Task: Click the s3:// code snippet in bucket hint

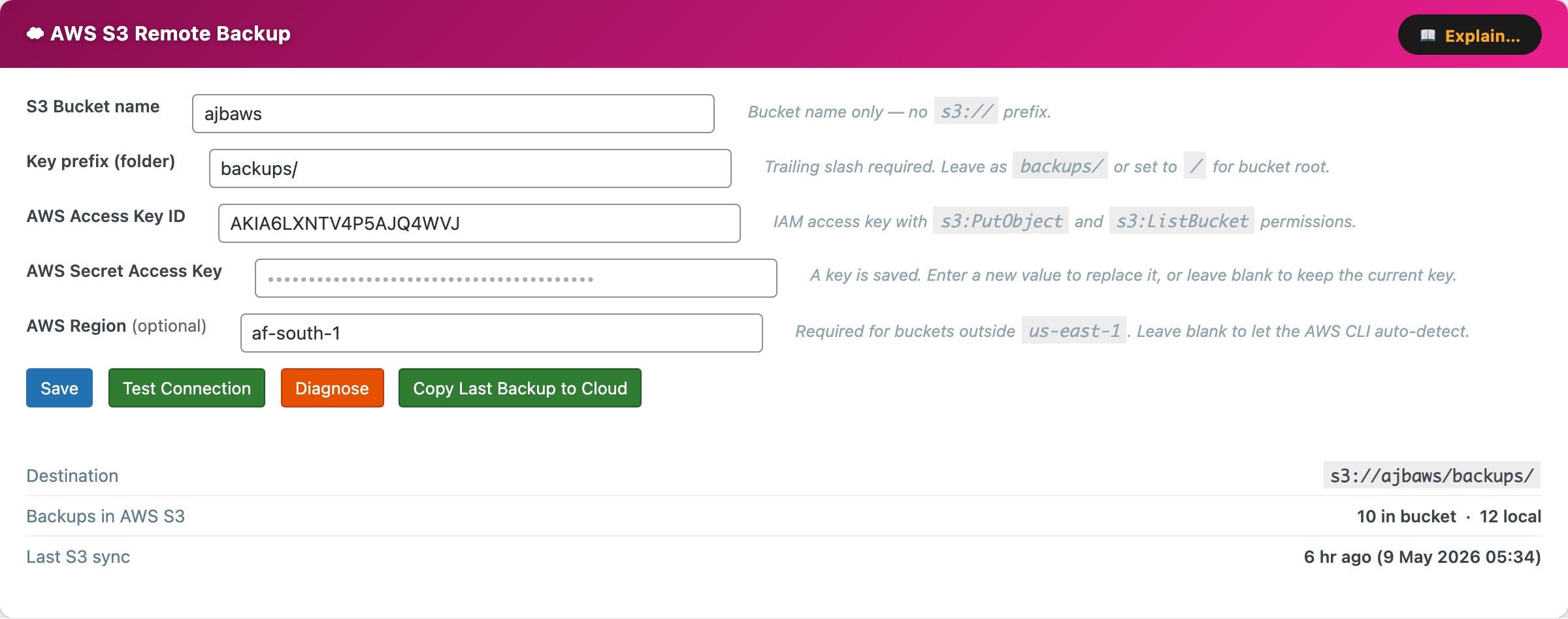Action: click(x=966, y=111)
